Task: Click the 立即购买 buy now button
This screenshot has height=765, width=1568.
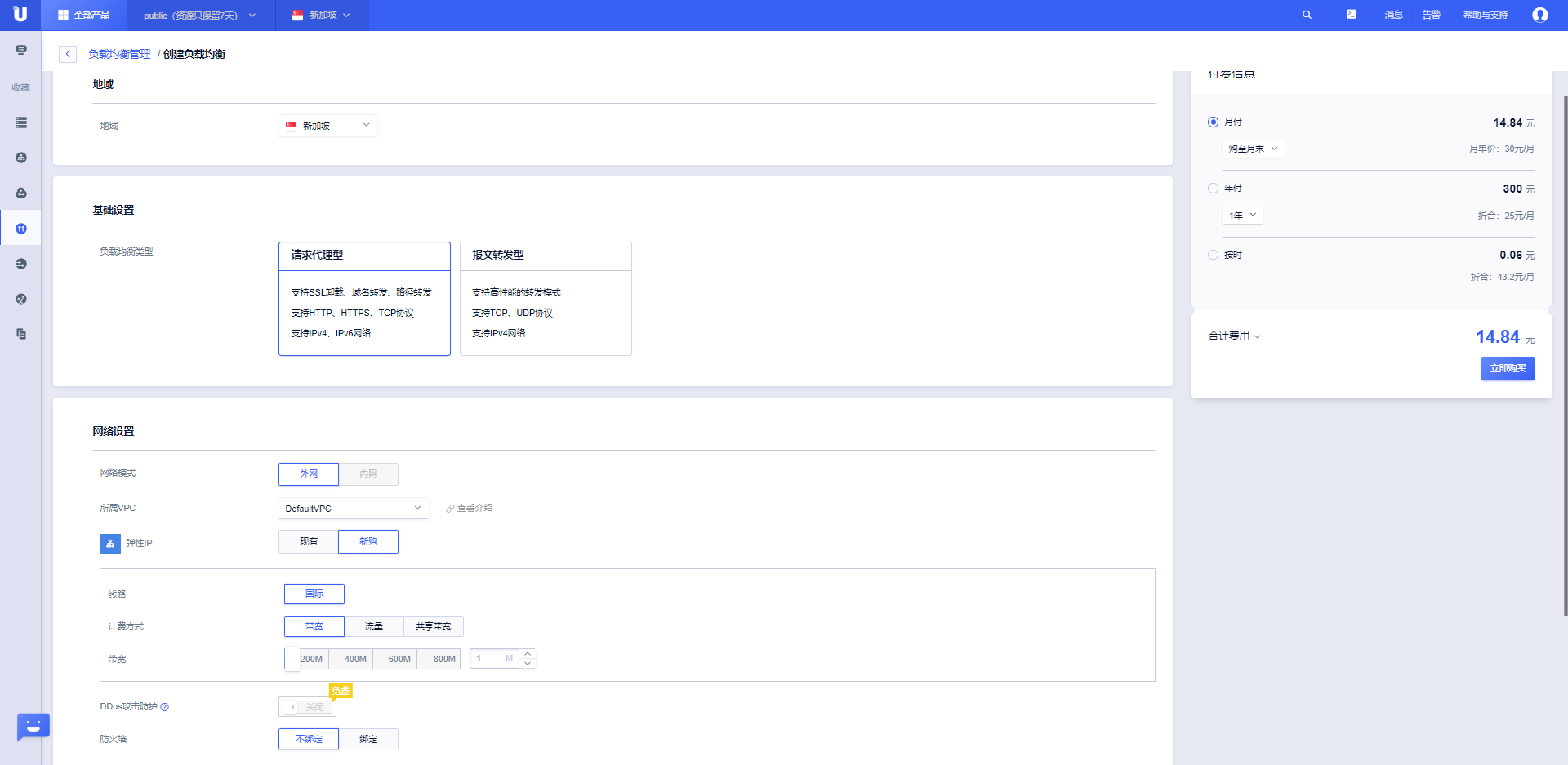Action: tap(1507, 368)
